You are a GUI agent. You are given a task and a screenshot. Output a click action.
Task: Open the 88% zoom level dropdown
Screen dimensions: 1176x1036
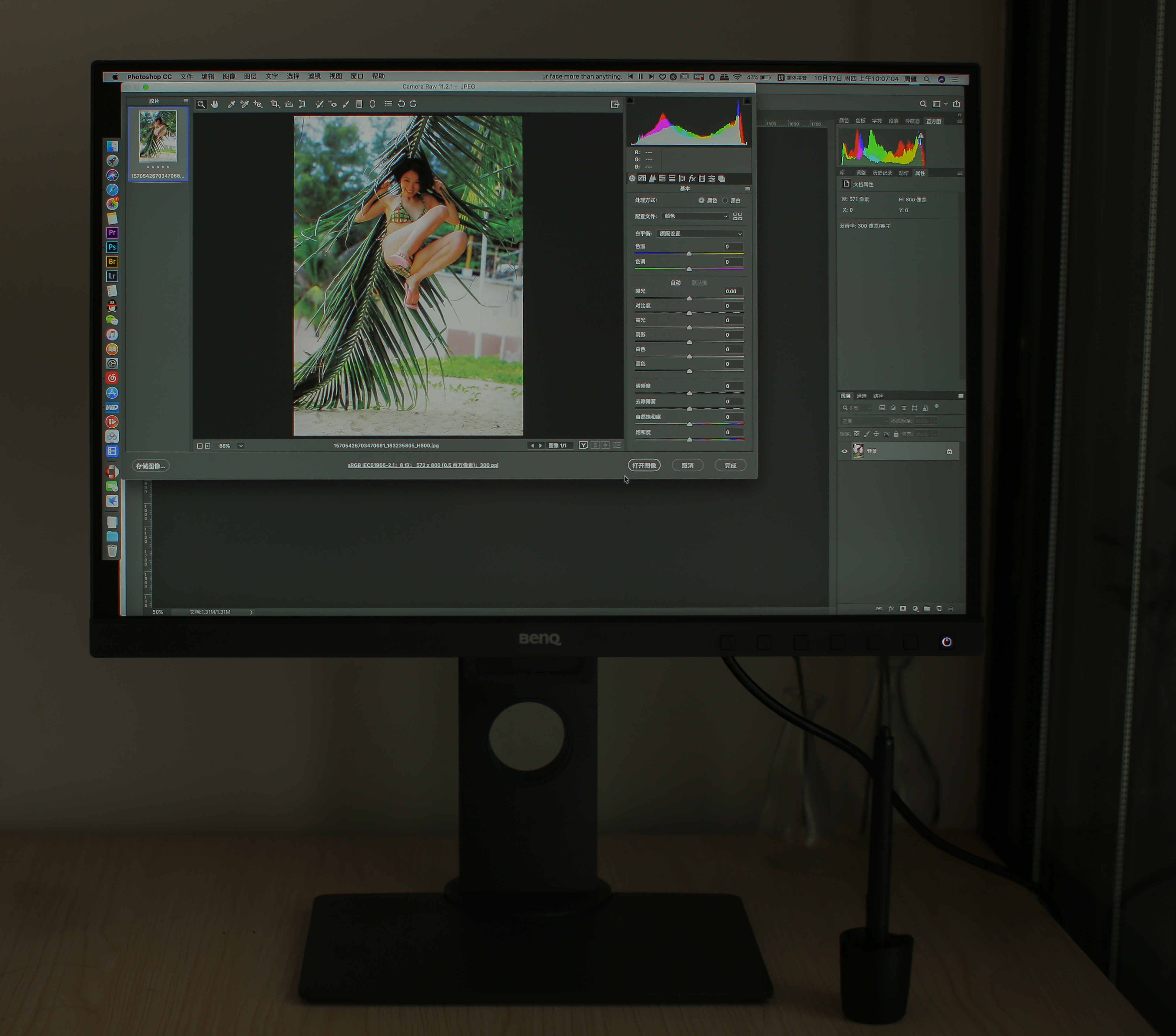pos(241,446)
